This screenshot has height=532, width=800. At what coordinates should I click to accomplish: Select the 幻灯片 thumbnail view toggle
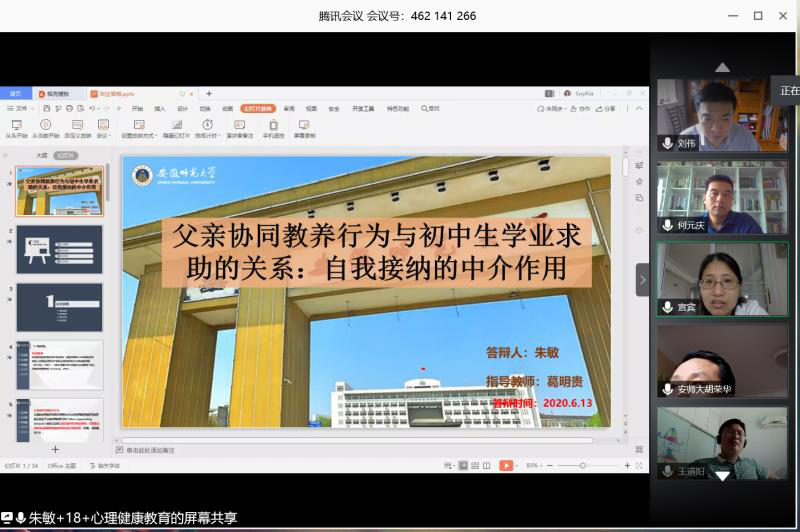[x=66, y=156]
